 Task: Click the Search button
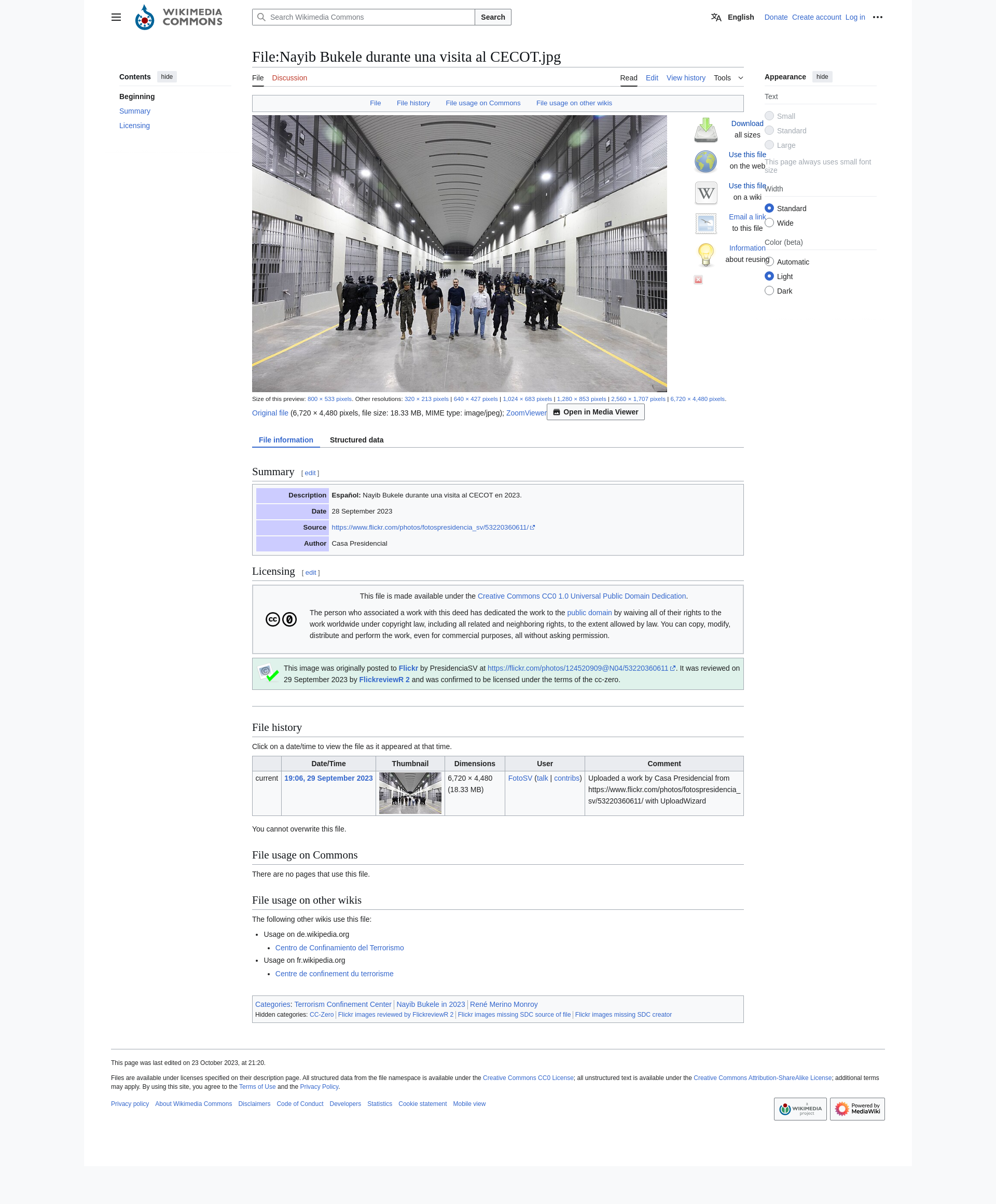point(492,17)
